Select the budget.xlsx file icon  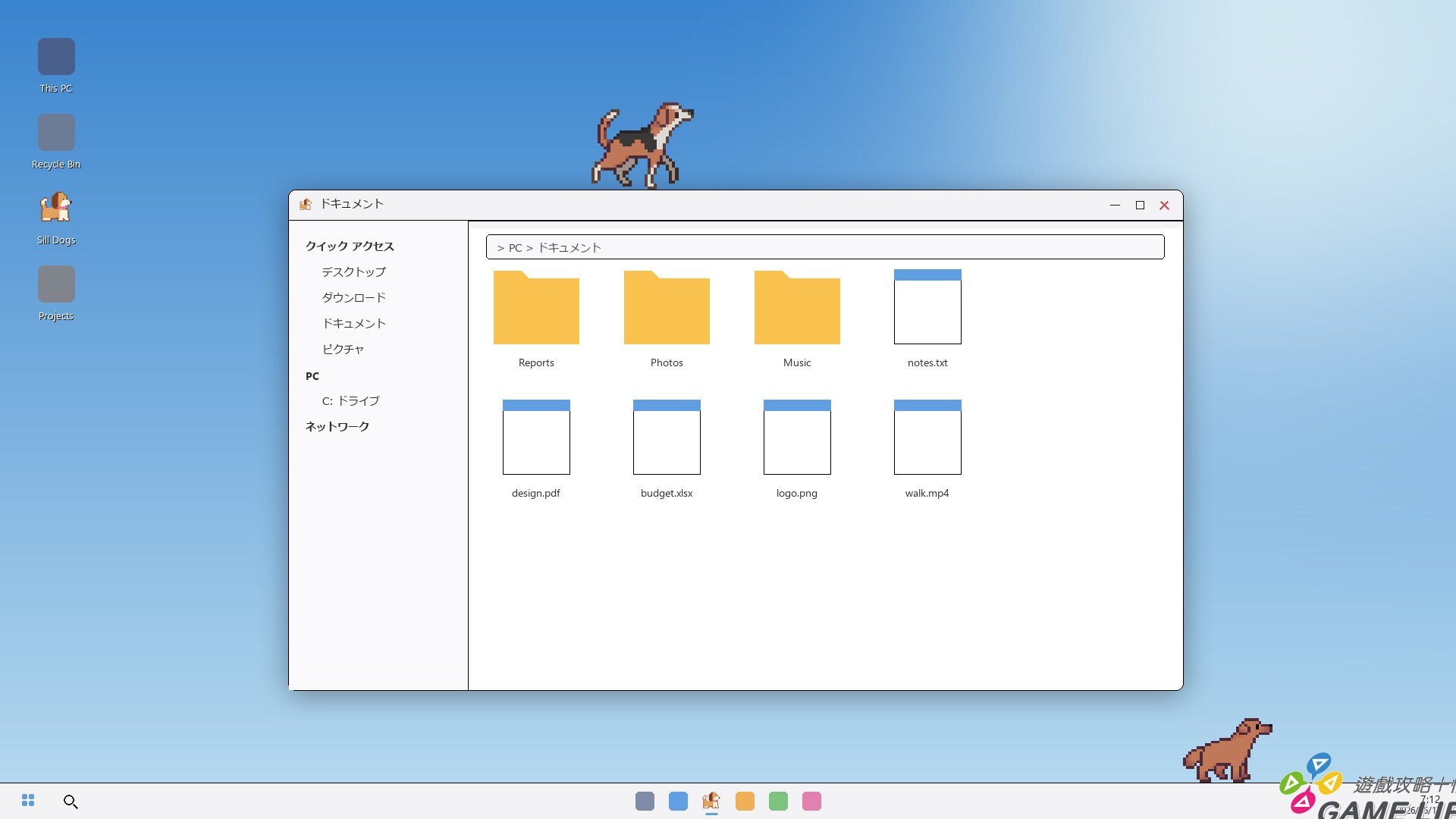coord(667,437)
